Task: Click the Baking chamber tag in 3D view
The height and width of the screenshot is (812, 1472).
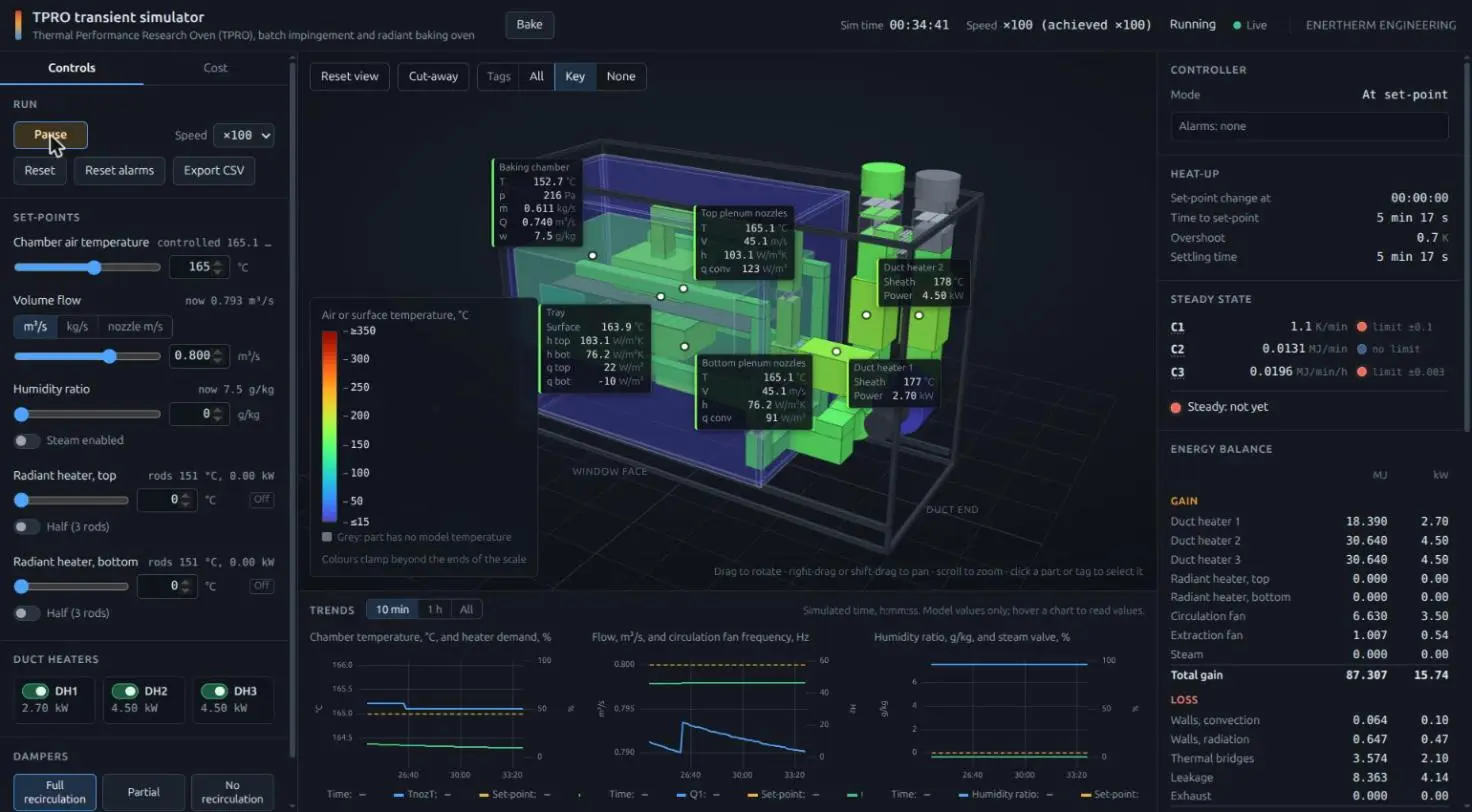Action: coord(537,202)
